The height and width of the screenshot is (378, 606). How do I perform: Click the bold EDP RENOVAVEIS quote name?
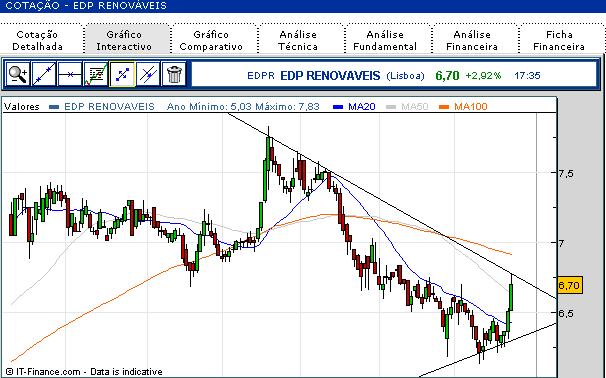coord(330,75)
